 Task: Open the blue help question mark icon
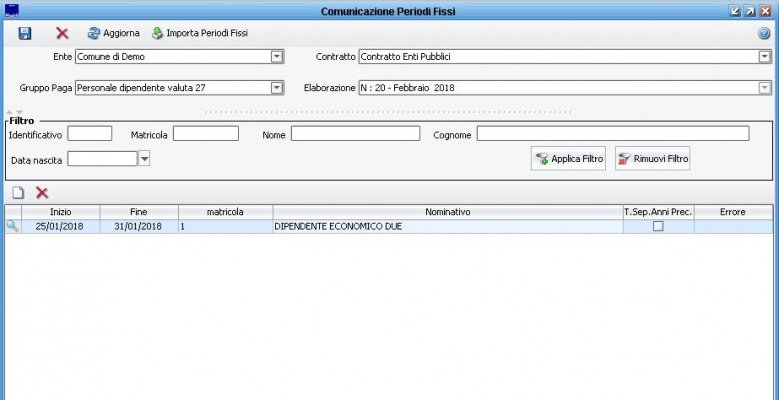764,33
